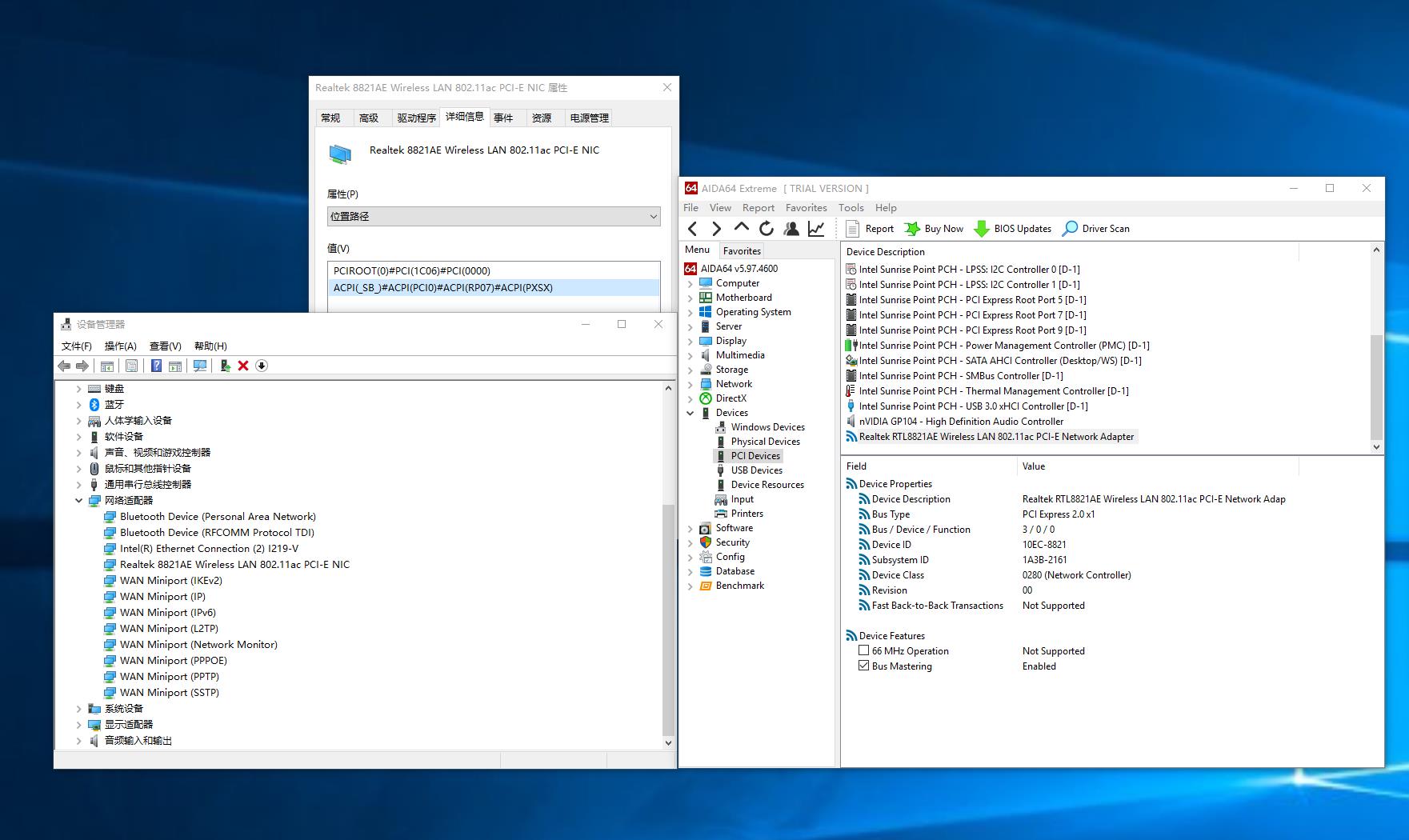Image resolution: width=1409 pixels, height=840 pixels.
Task: Click Device Manager help question icon
Action: (x=156, y=366)
